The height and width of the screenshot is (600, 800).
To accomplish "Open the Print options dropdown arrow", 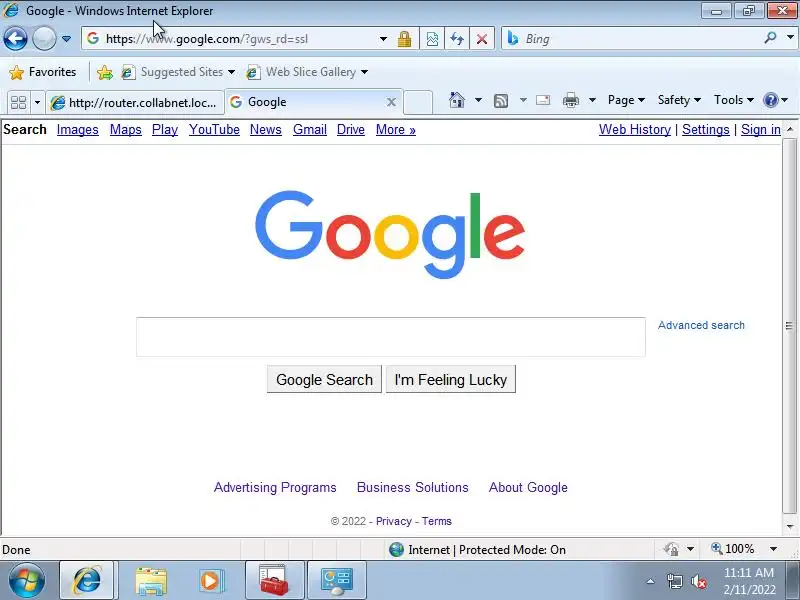I will (x=592, y=100).
